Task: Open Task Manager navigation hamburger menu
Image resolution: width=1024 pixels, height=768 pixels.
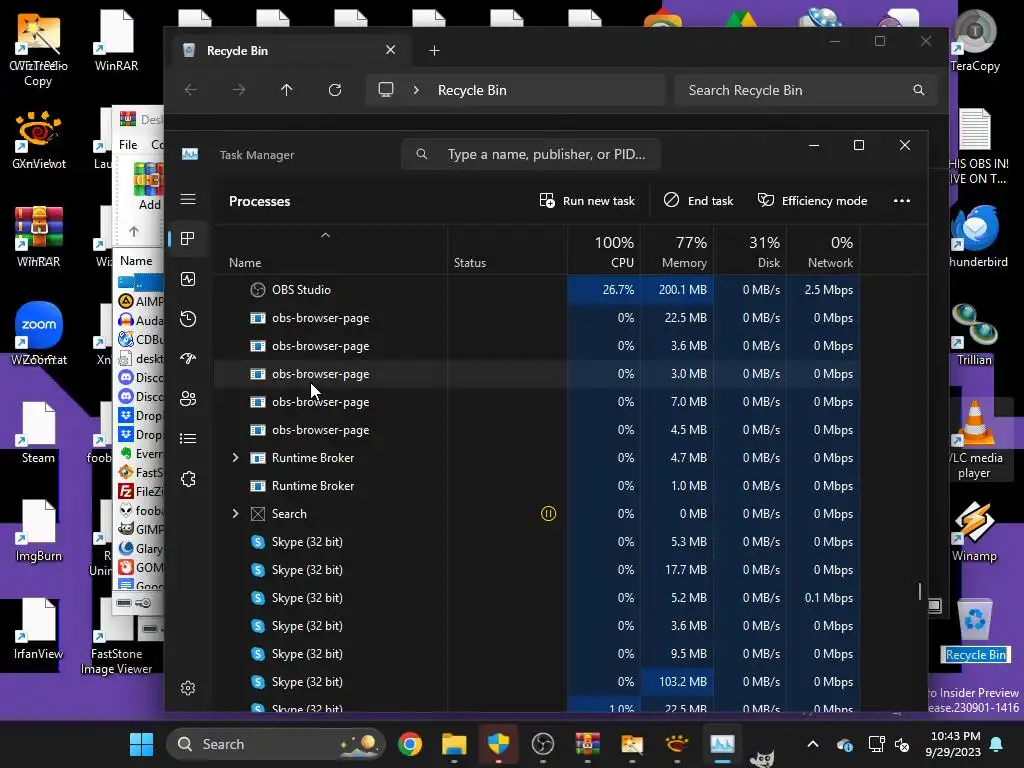Action: click(188, 199)
